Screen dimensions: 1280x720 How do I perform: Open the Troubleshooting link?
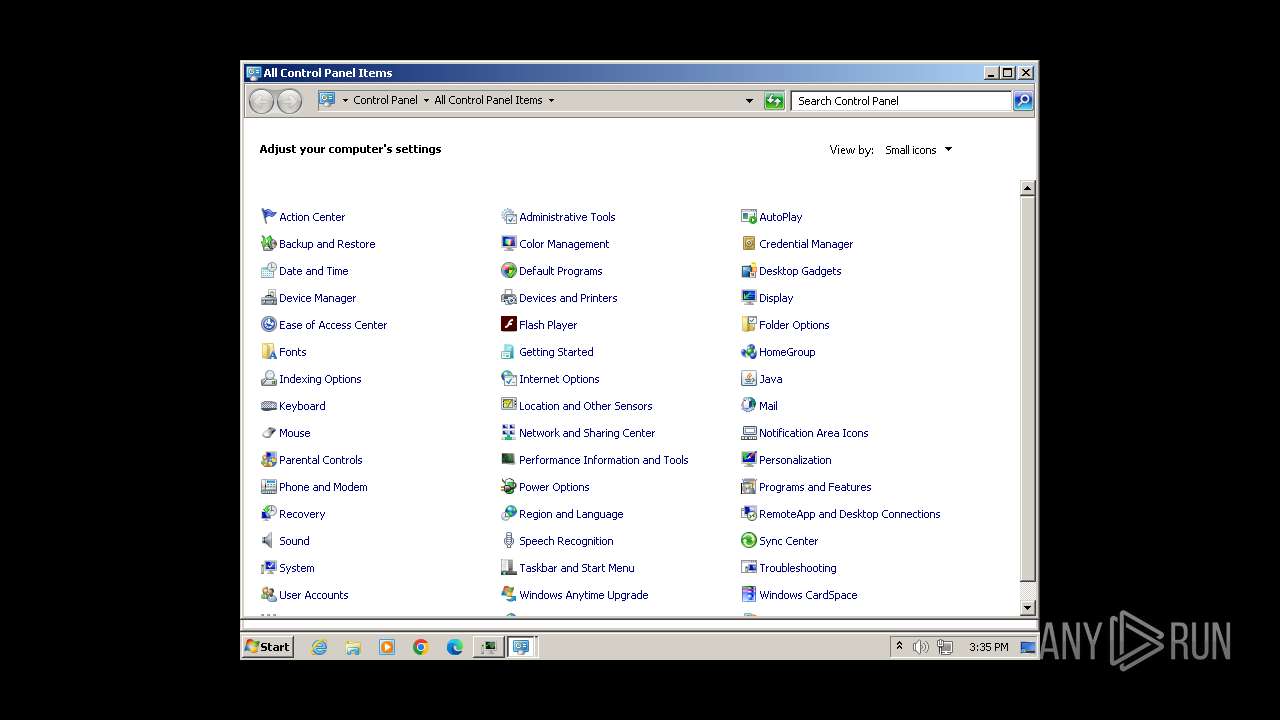(797, 568)
